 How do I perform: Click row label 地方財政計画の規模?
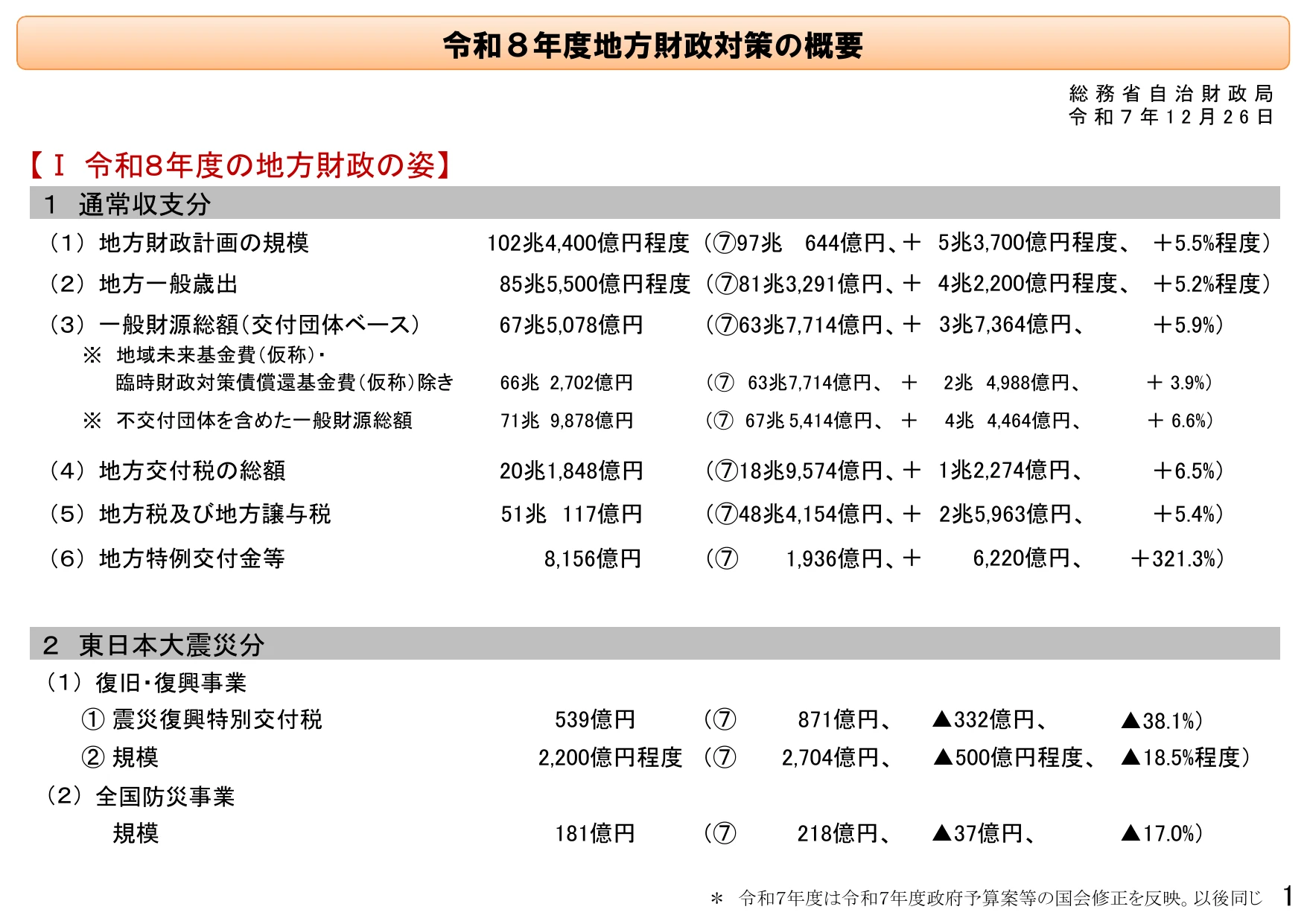point(203,243)
